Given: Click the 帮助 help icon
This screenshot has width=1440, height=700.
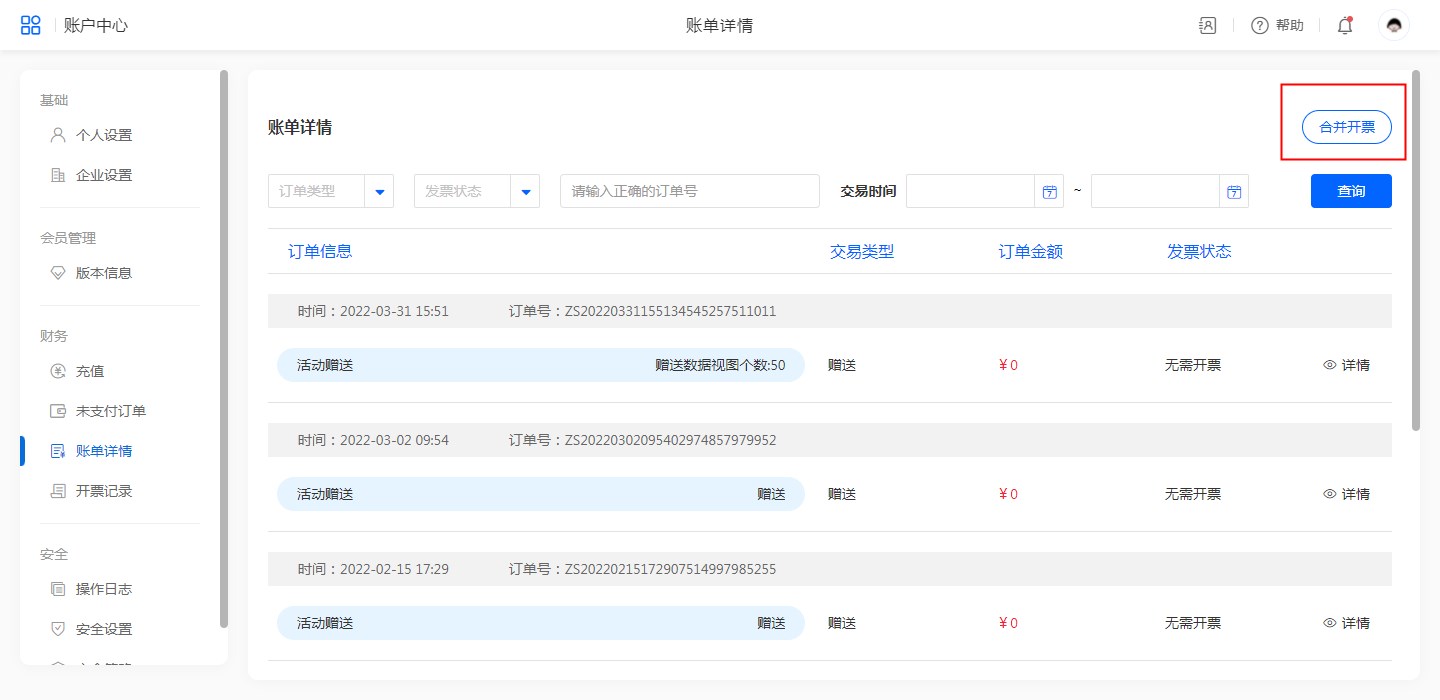Looking at the screenshot, I should coord(1260,26).
